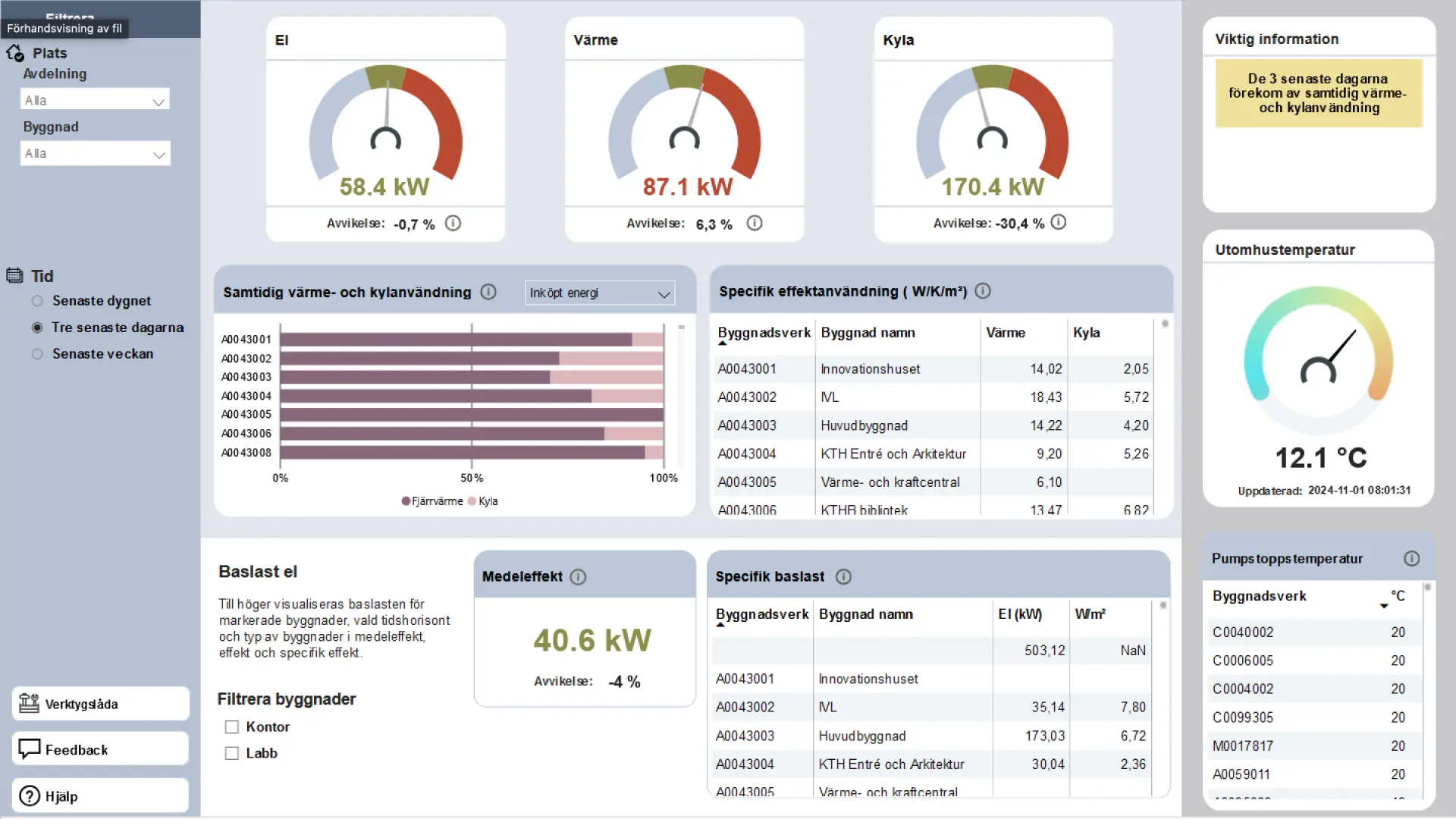Click the yellow Viktig information notice
Viewport: 1456px width, 819px height.
coord(1318,93)
